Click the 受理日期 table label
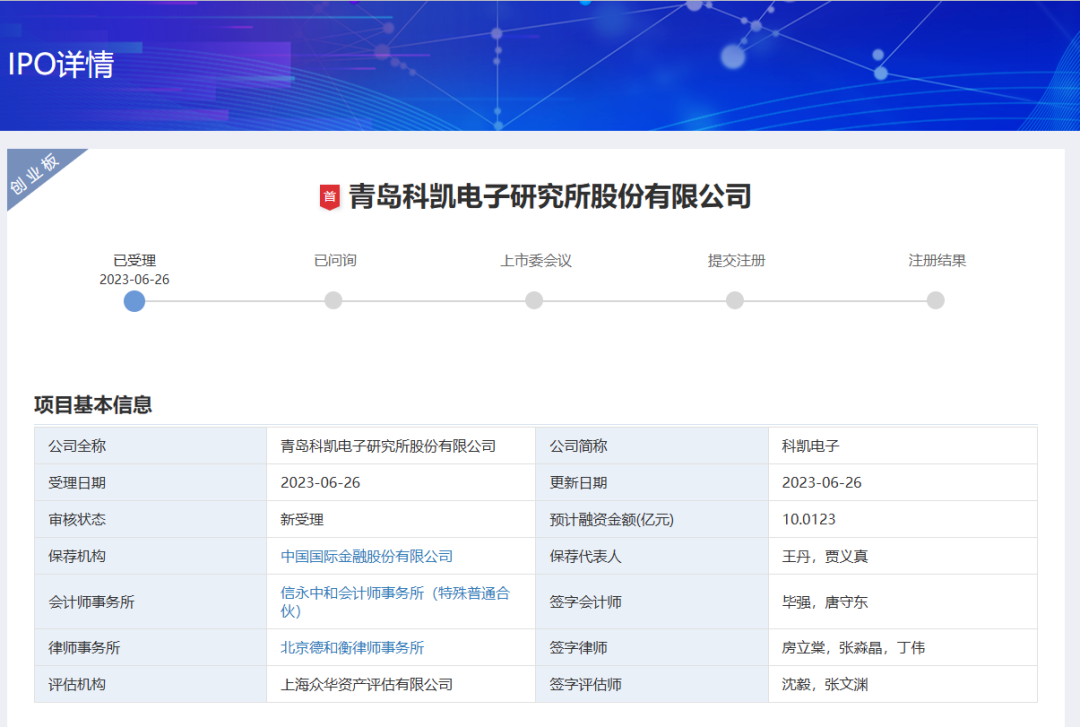This screenshot has width=1080, height=727. pos(77,482)
